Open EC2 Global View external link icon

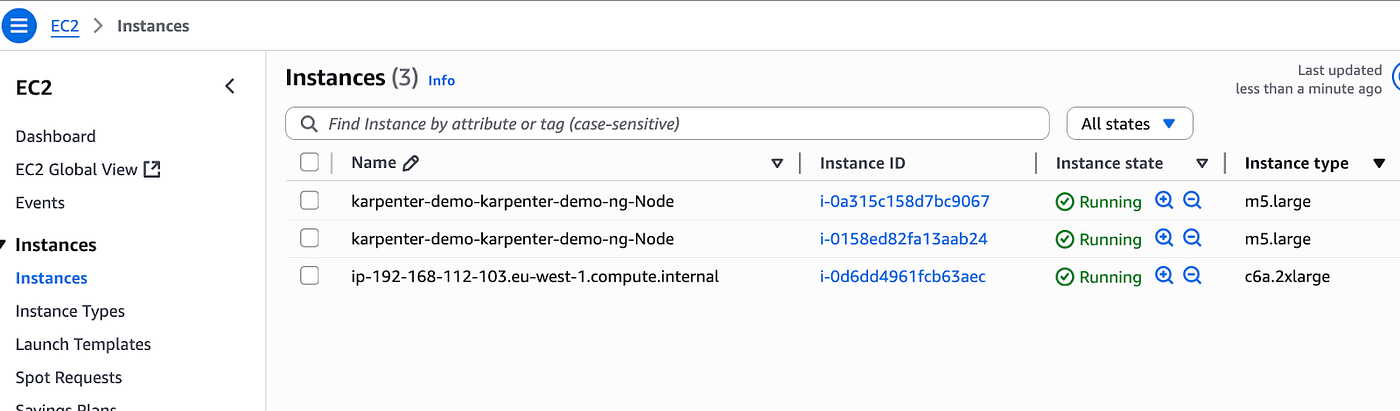coord(152,169)
